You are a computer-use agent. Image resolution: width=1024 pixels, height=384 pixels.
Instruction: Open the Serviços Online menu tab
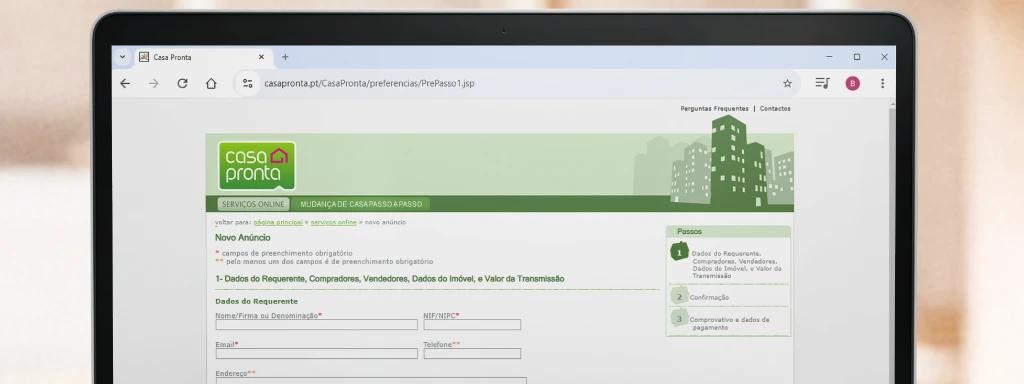pyautogui.click(x=253, y=204)
